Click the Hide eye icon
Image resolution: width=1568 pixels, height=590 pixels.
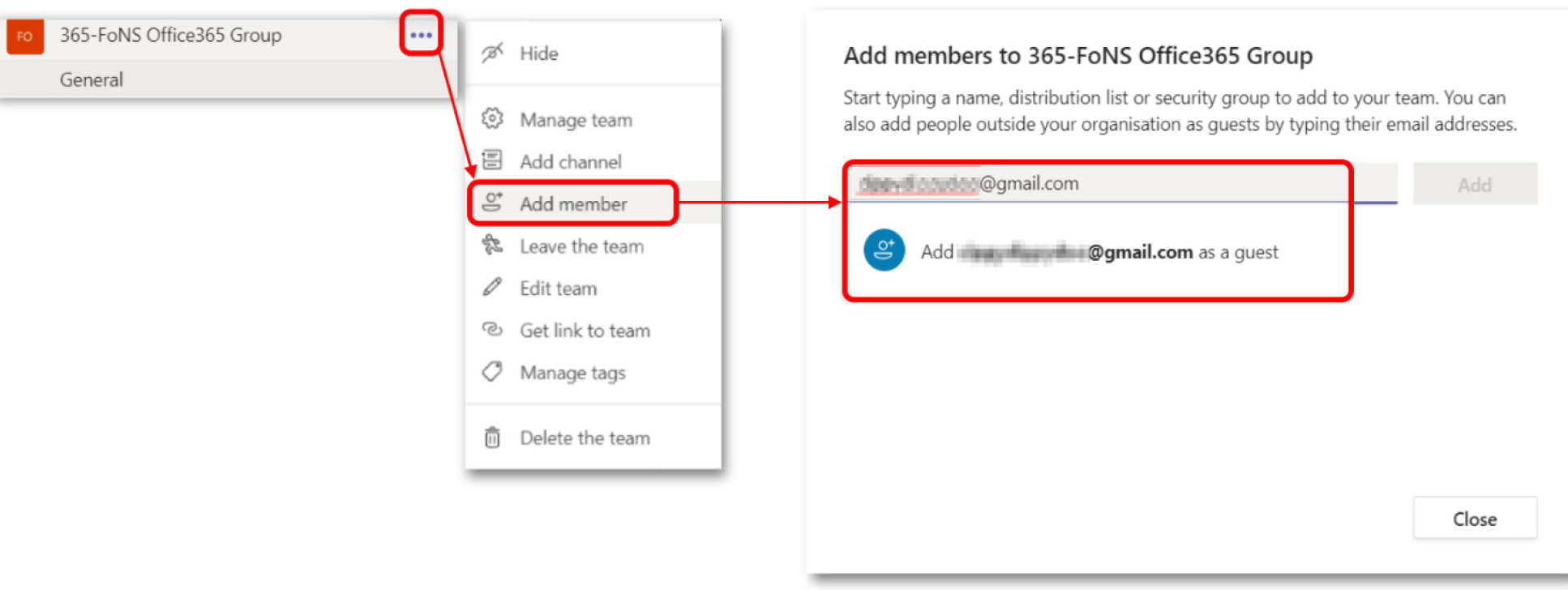coord(492,53)
